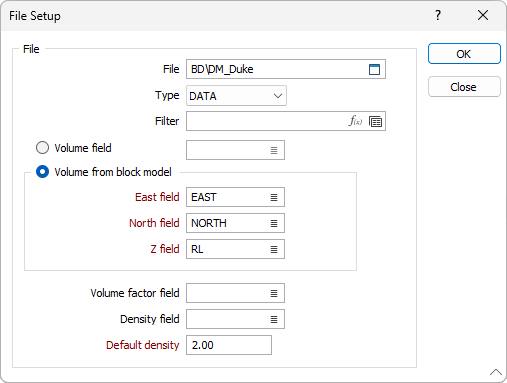Open field list icon for East field
This screenshot has width=507, height=383.
[x=274, y=197]
